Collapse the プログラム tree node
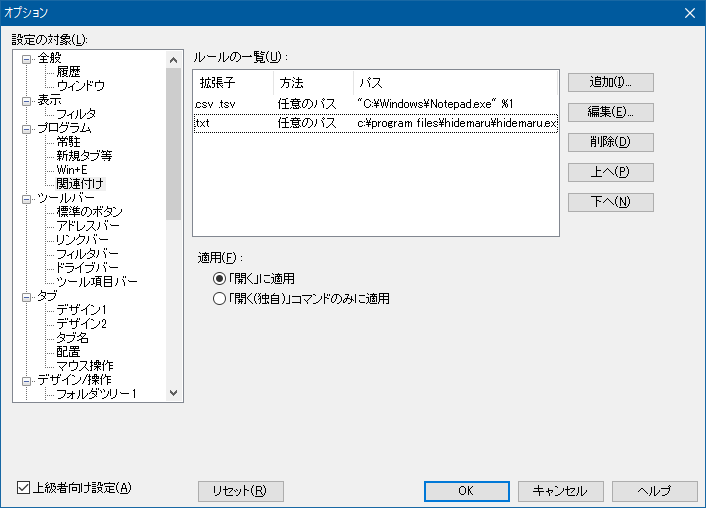The width and height of the screenshot is (706, 508). pyautogui.click(x=26, y=129)
